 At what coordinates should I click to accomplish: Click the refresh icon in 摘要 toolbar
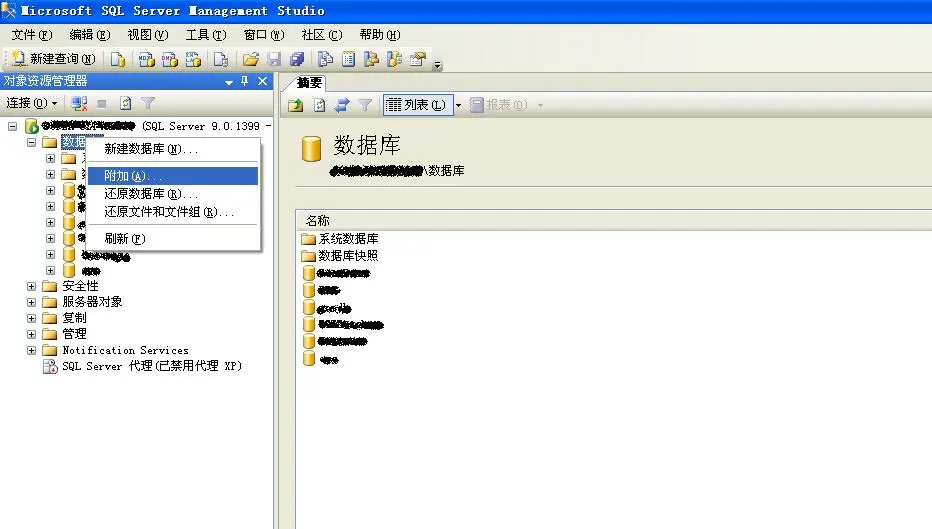point(319,105)
